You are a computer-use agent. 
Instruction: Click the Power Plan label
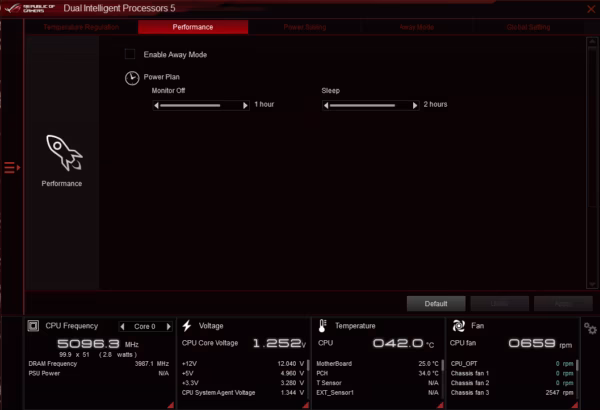(x=161, y=77)
